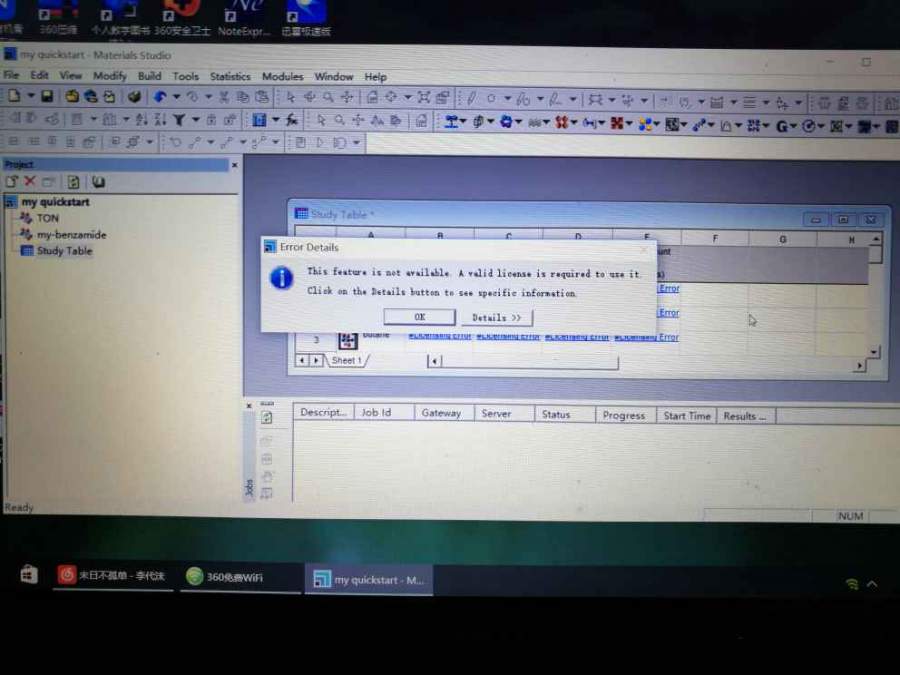Select my-benzamide in Project tree

coord(72,235)
